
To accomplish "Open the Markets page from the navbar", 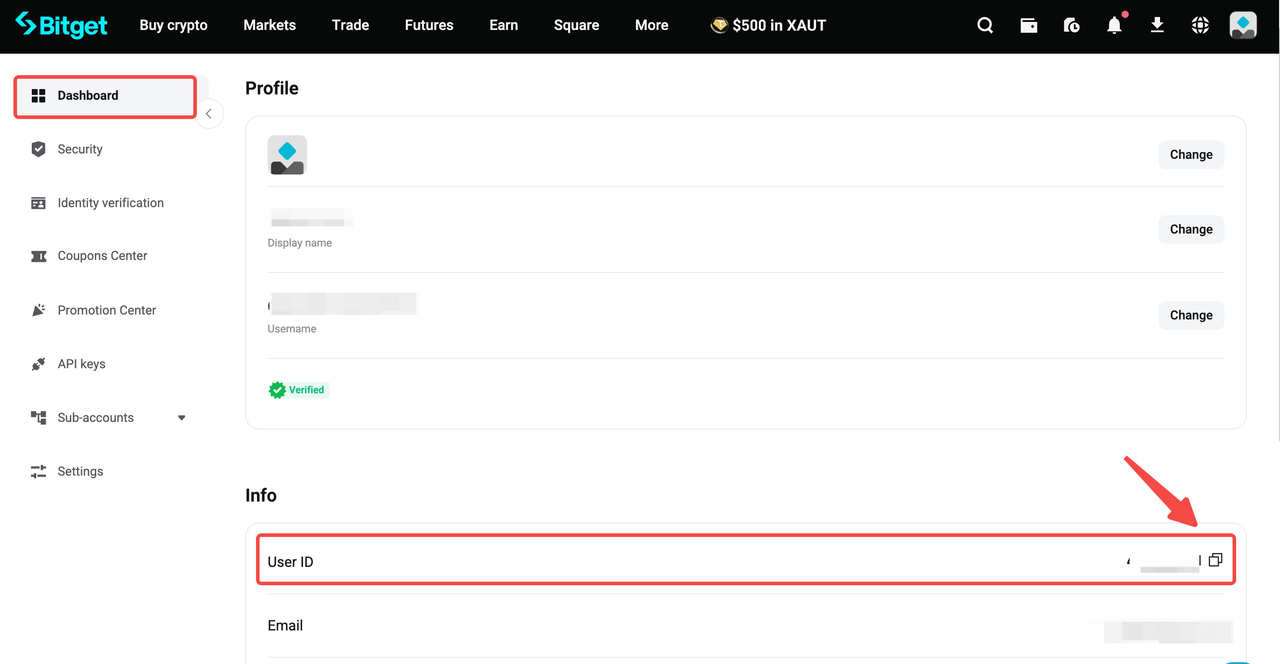I will tap(269, 25).
